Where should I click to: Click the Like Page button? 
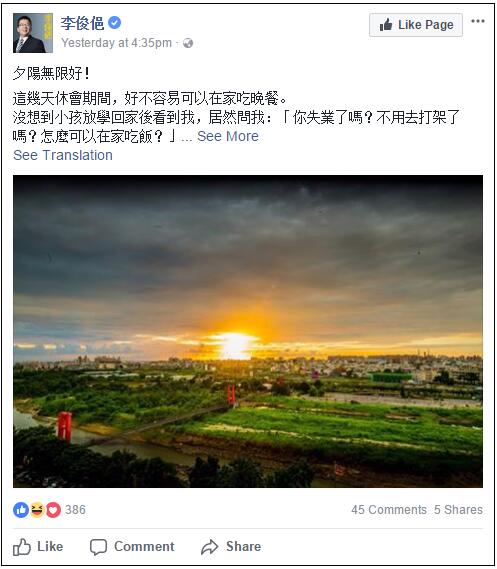[416, 25]
